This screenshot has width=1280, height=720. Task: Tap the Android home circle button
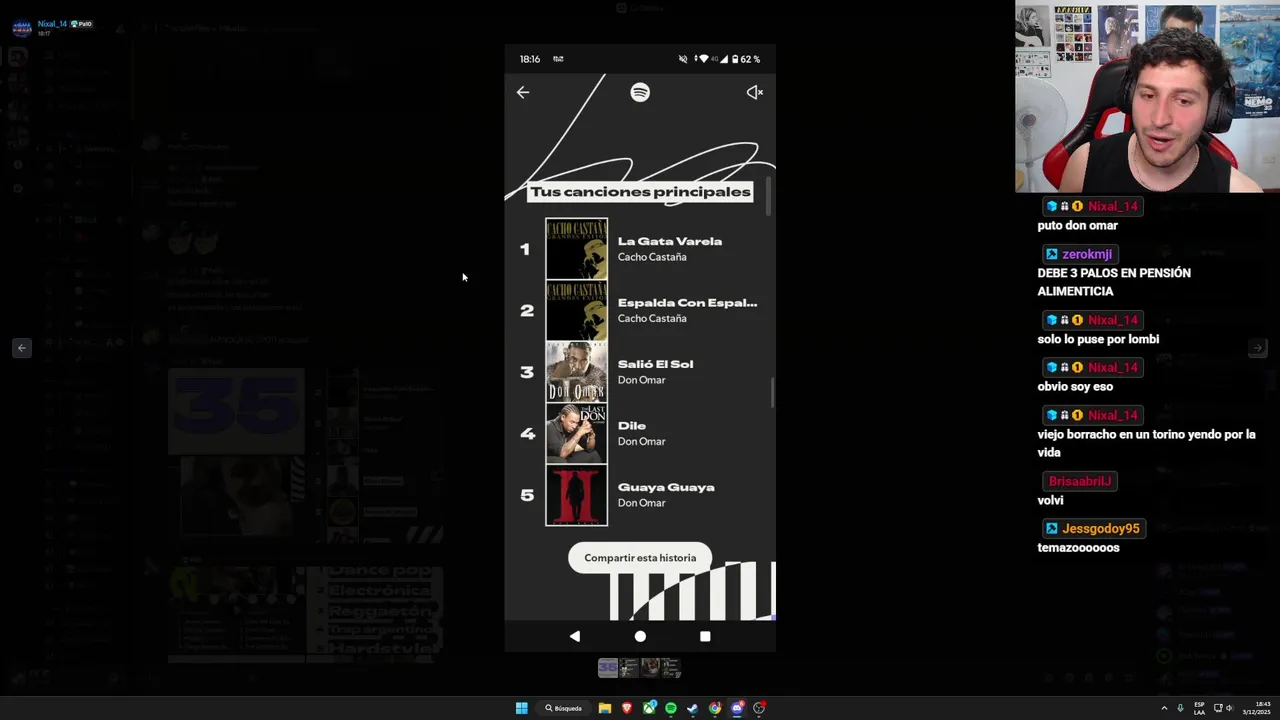640,636
